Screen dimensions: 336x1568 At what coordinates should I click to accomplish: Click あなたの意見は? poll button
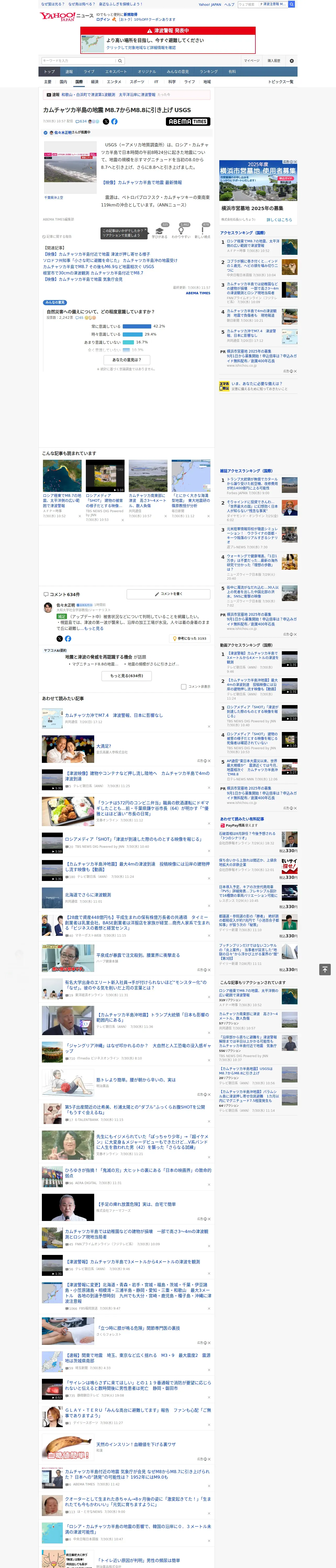coord(127,360)
